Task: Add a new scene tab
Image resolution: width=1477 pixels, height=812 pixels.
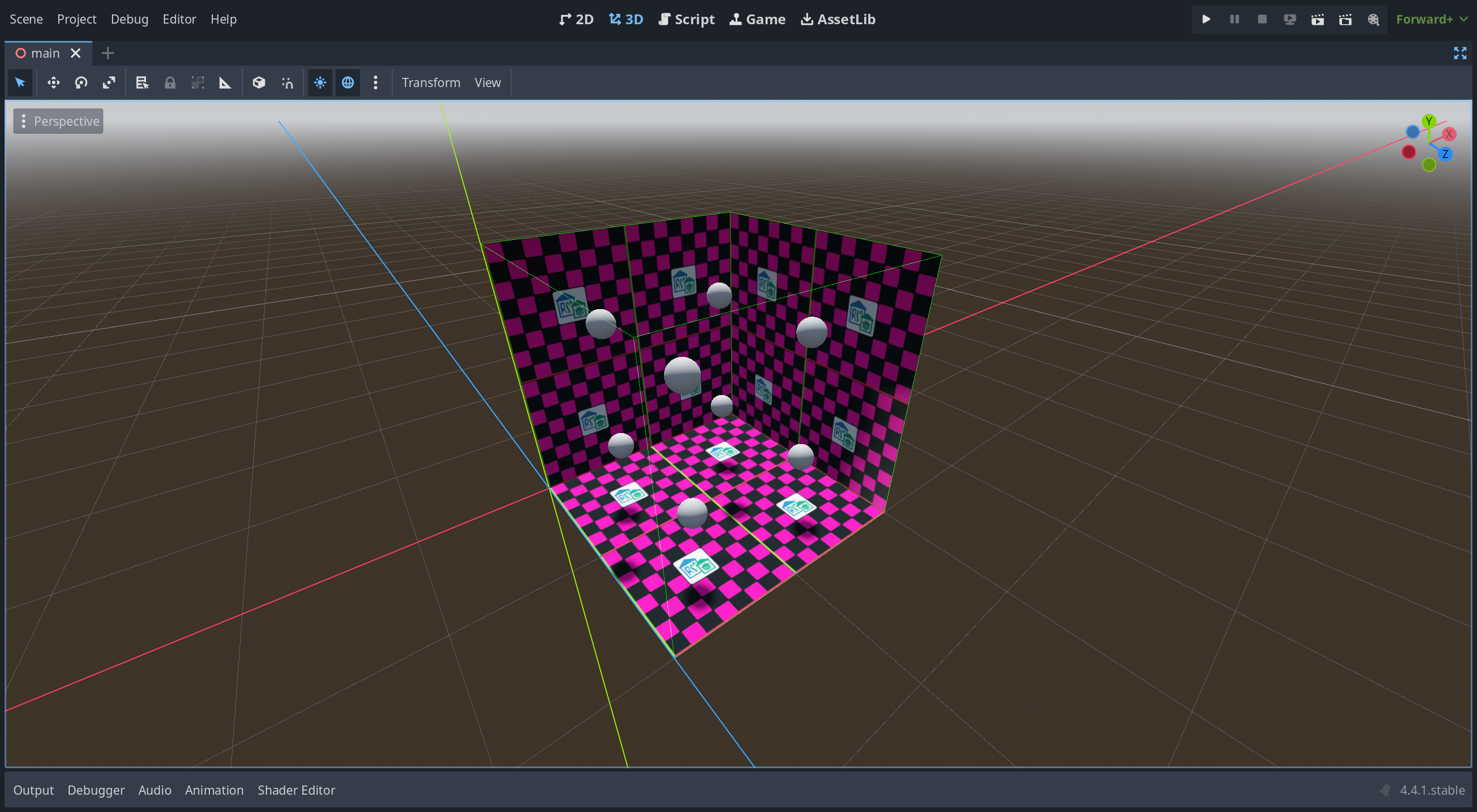Action: coord(108,53)
